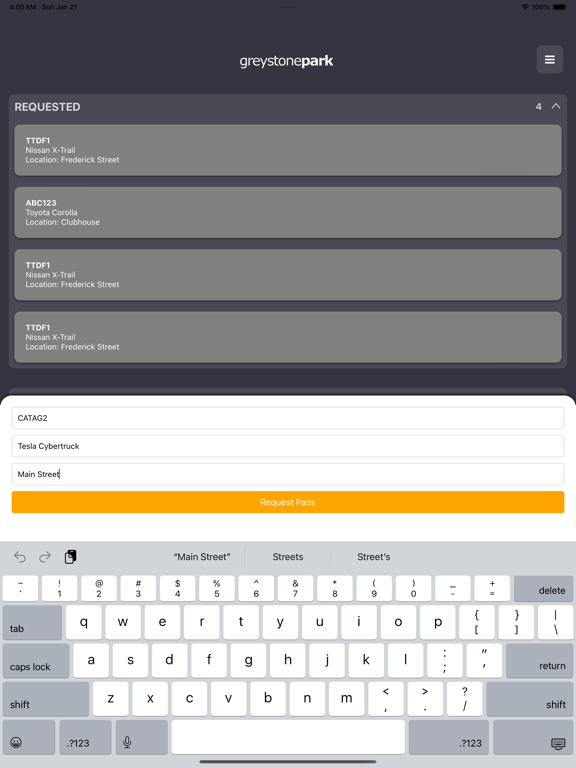The height and width of the screenshot is (768, 576).
Task: Tap the plus equals key
Action: click(492, 588)
